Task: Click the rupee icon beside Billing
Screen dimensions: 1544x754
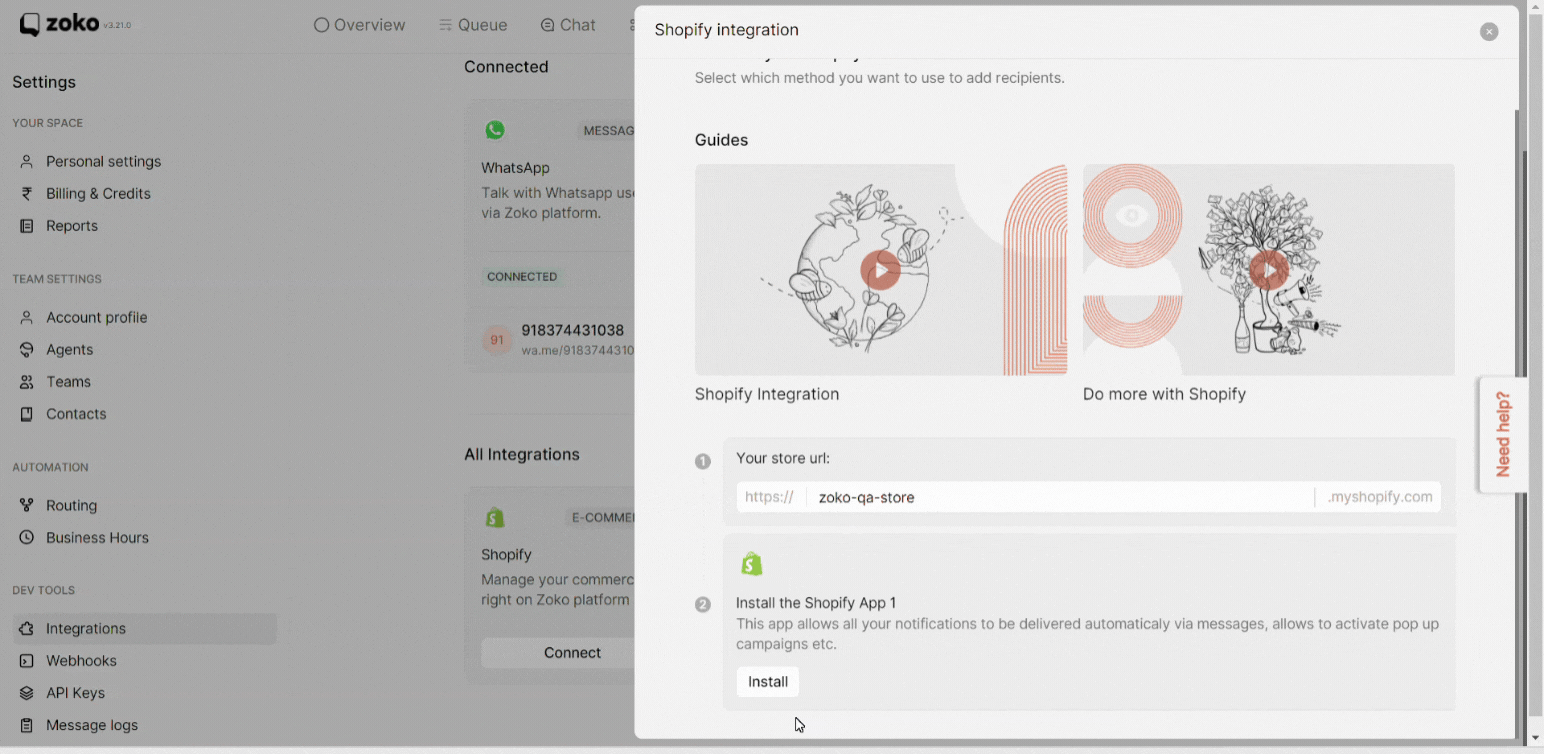Action: coord(27,193)
